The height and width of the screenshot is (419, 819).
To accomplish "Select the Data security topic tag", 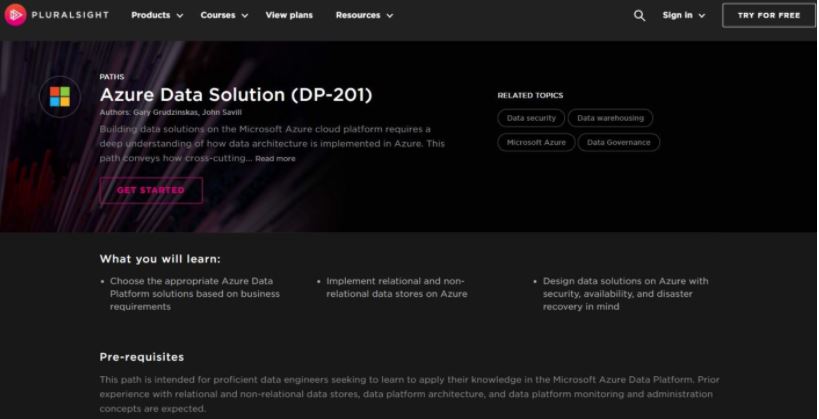I will tap(531, 118).
